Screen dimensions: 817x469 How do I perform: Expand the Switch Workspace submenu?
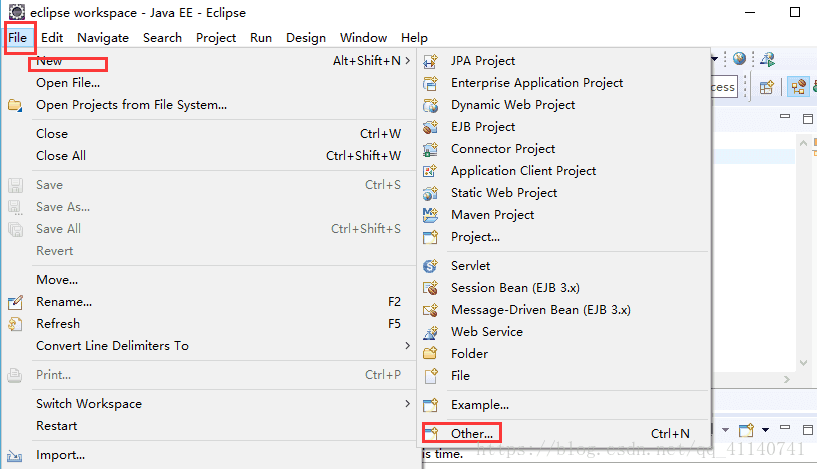[x=407, y=404]
